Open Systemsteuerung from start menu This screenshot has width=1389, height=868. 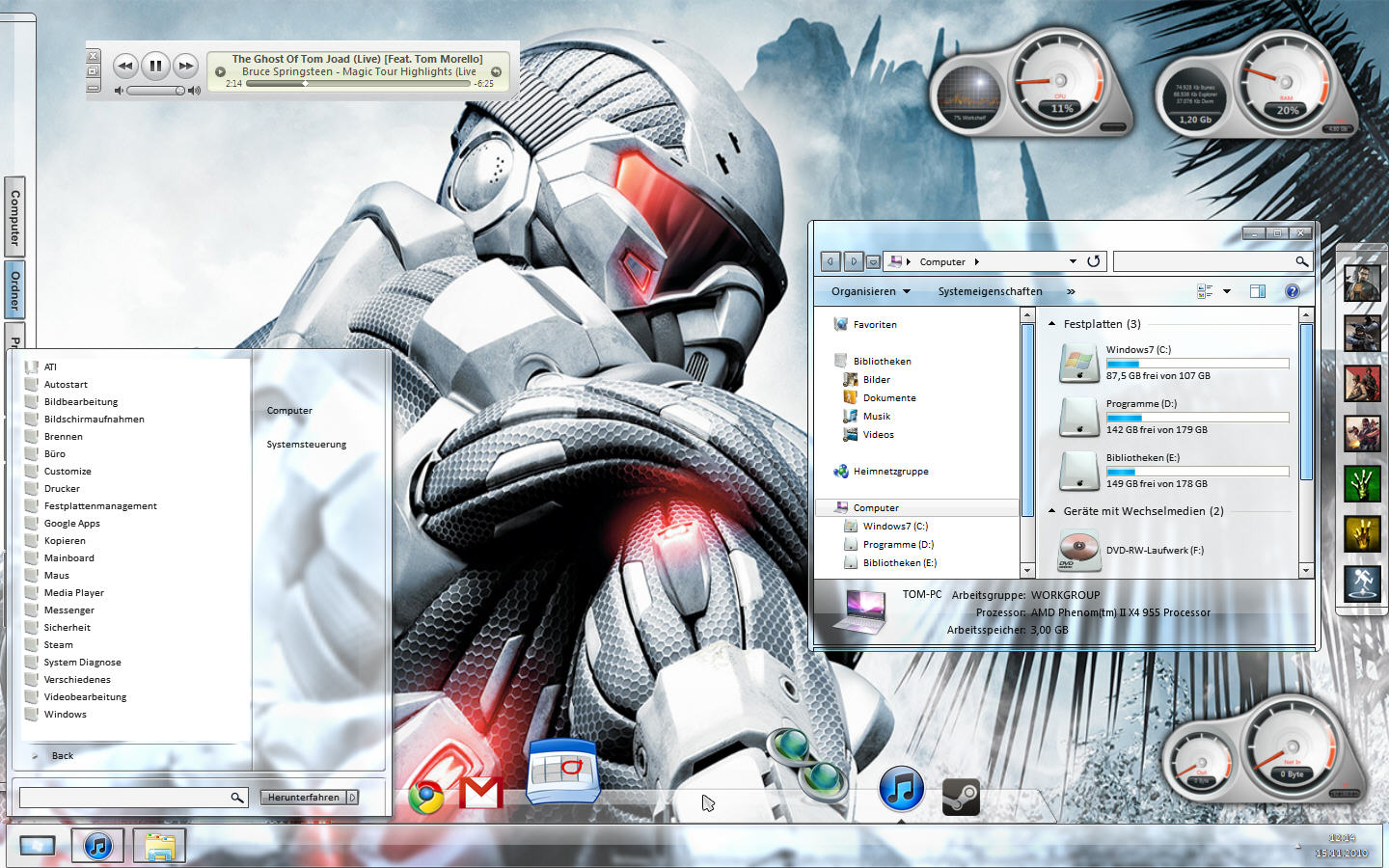[307, 445]
